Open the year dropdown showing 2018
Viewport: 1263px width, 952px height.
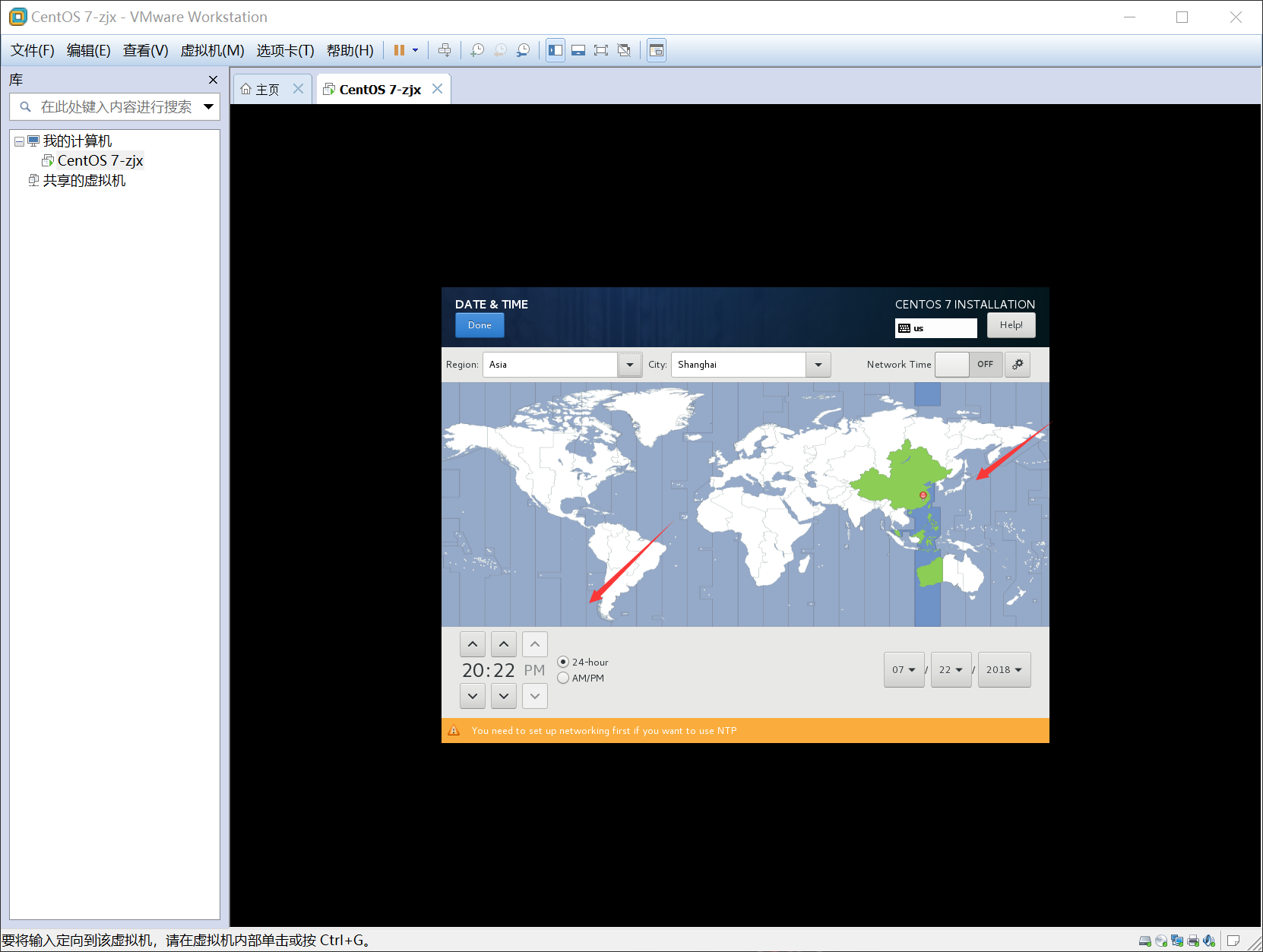1005,670
